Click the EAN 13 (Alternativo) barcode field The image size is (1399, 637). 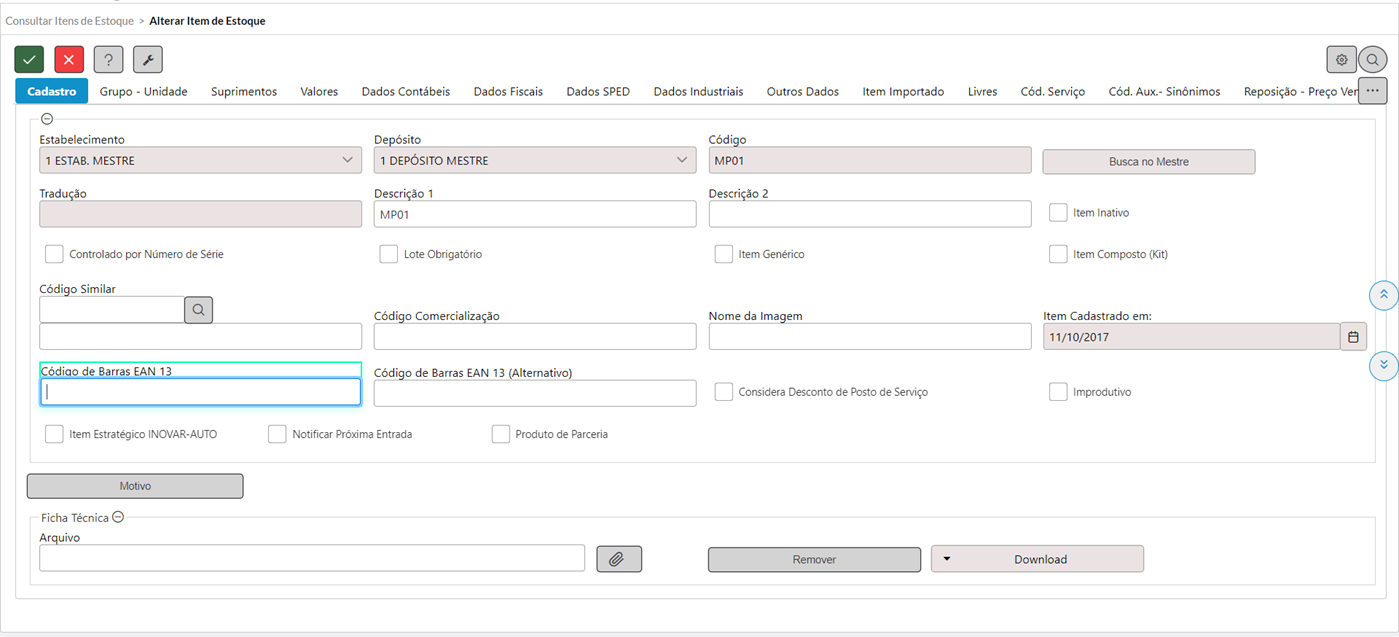(535, 393)
